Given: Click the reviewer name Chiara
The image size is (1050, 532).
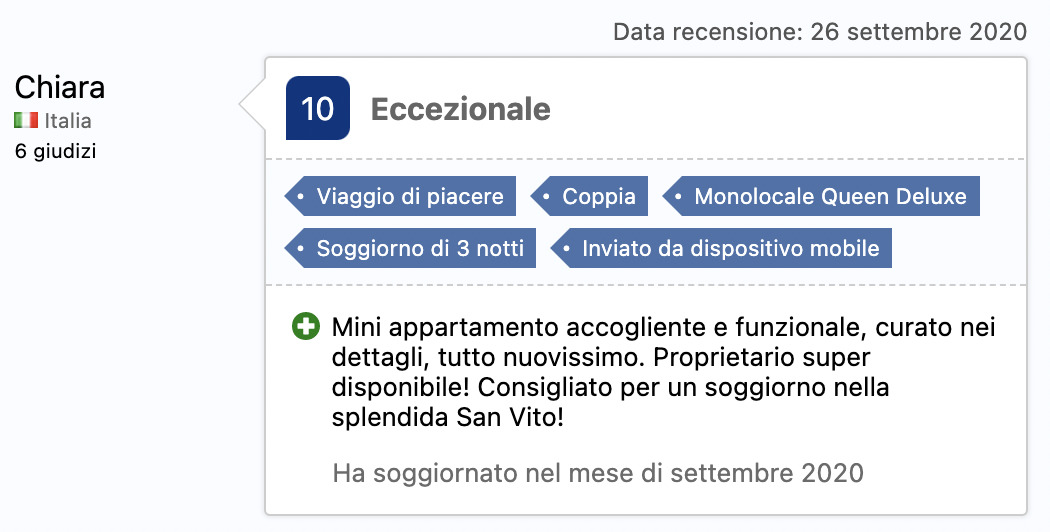Looking at the screenshot, I should tap(60, 88).
